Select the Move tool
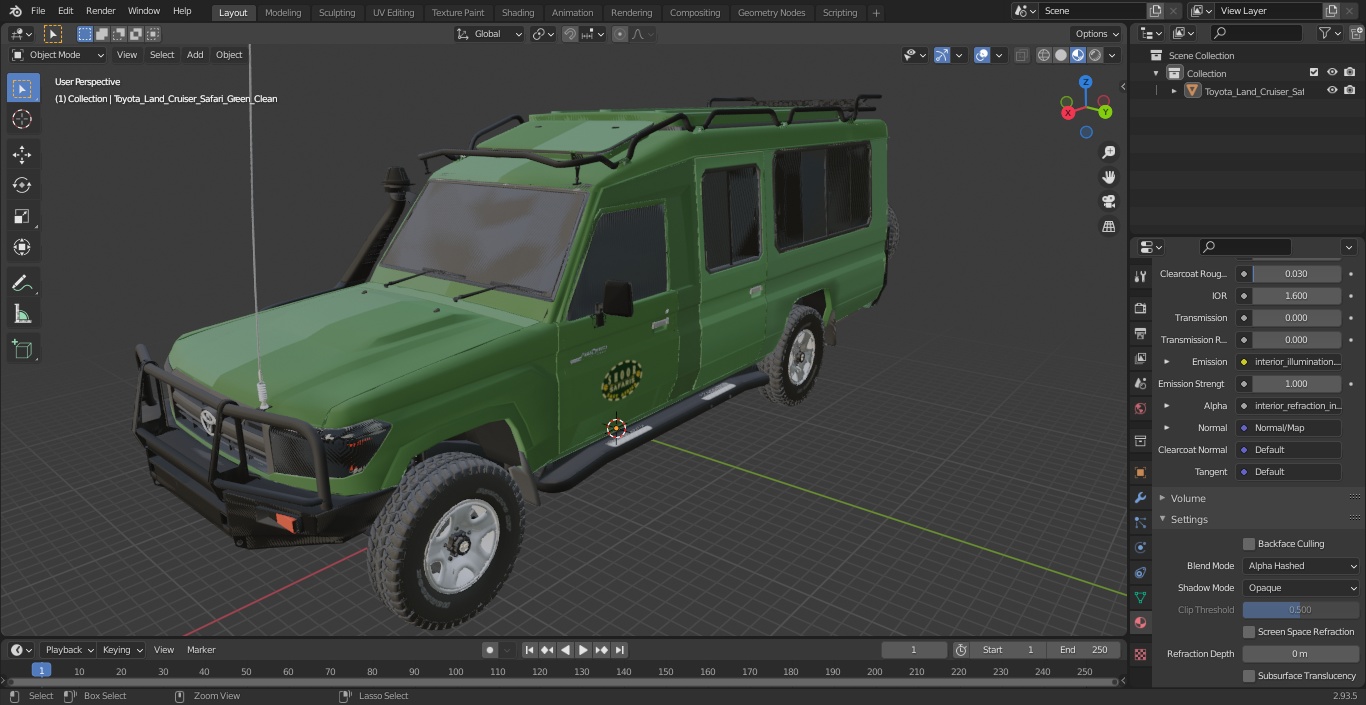Viewport: 1366px width, 705px height. coord(22,154)
